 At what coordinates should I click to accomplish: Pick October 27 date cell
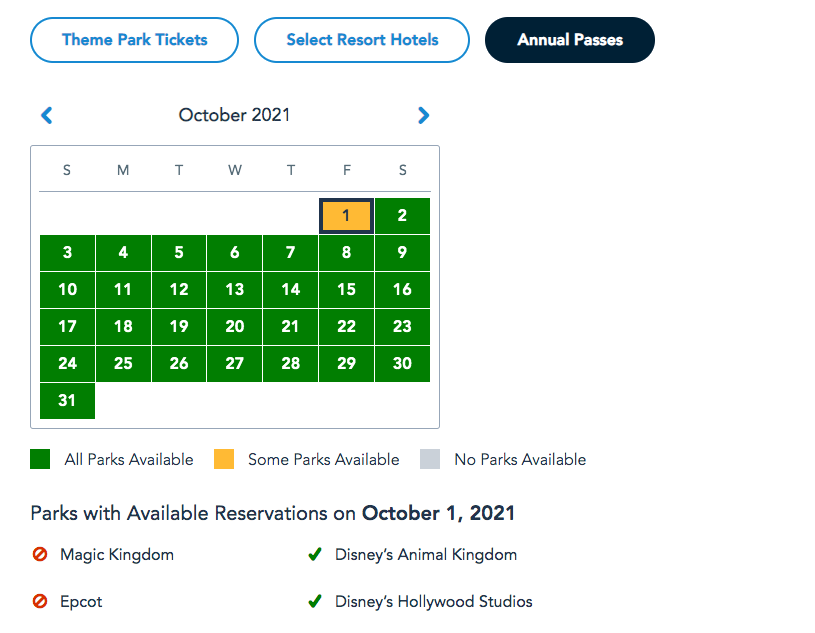coord(235,364)
